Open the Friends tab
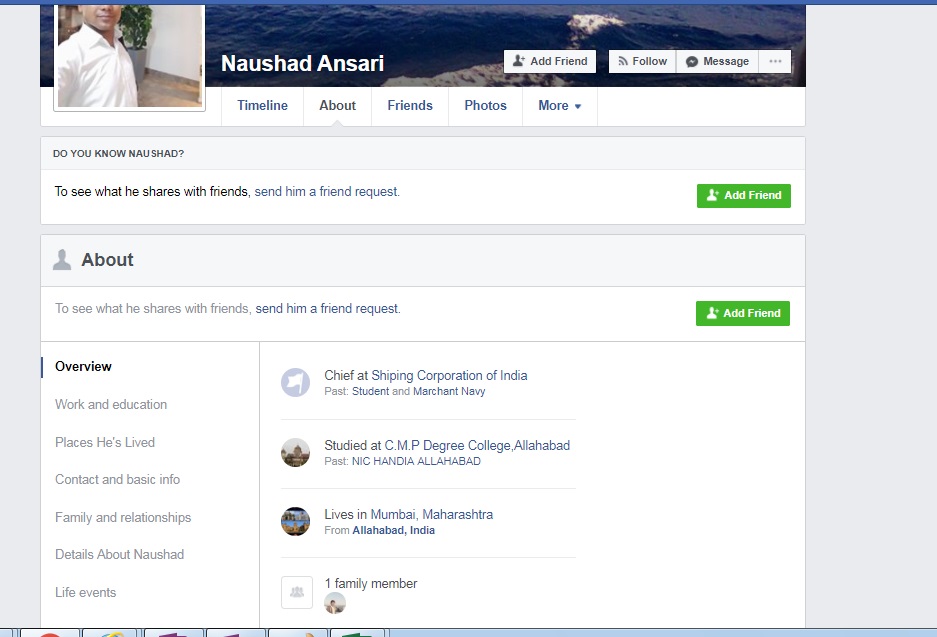The height and width of the screenshot is (637, 937). 410,106
